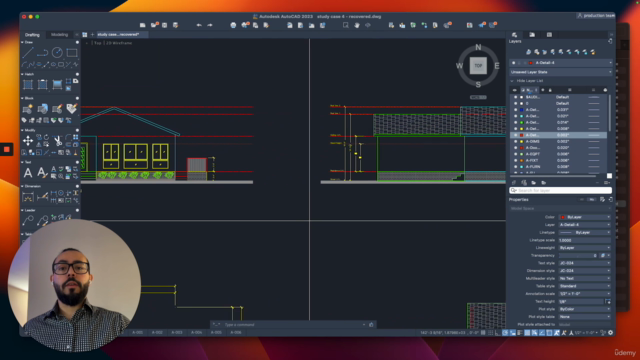This screenshot has width=640, height=360.
Task: Open the current layer A-Detail-4 dropdown
Action: pos(561,63)
